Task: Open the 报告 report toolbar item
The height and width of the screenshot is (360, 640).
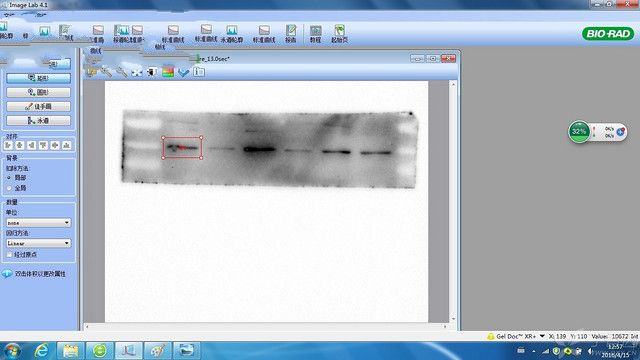Action: [291, 34]
